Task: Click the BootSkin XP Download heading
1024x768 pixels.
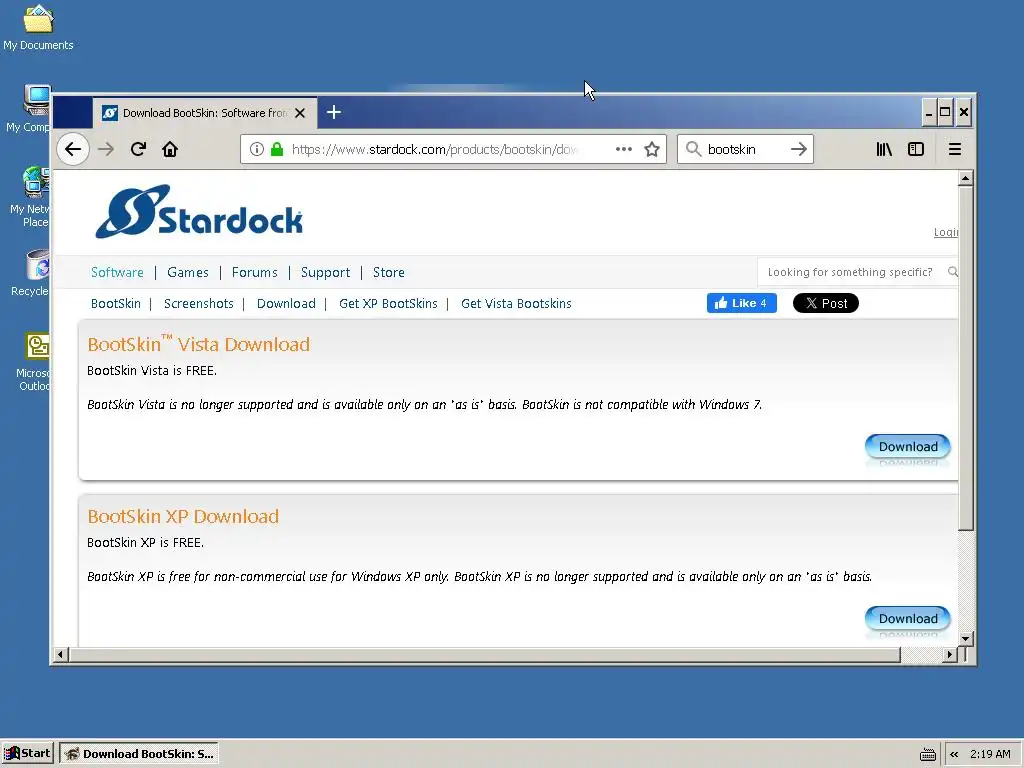Action: point(183,517)
